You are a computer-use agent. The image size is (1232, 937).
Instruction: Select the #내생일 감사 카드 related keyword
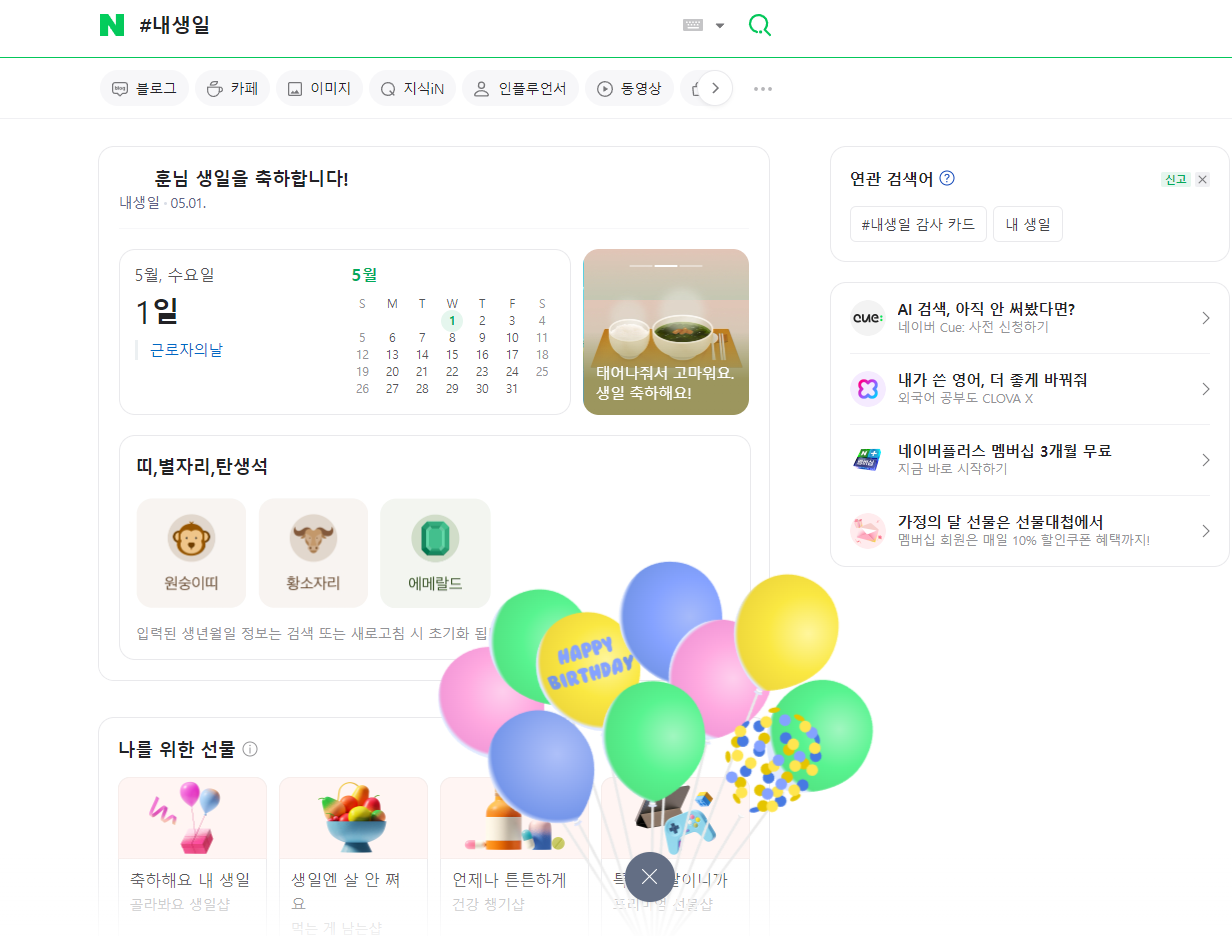click(918, 224)
